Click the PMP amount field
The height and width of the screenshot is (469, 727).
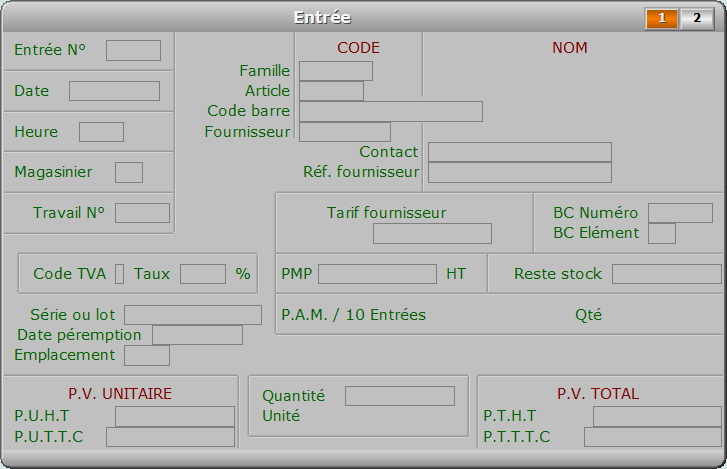(x=377, y=274)
